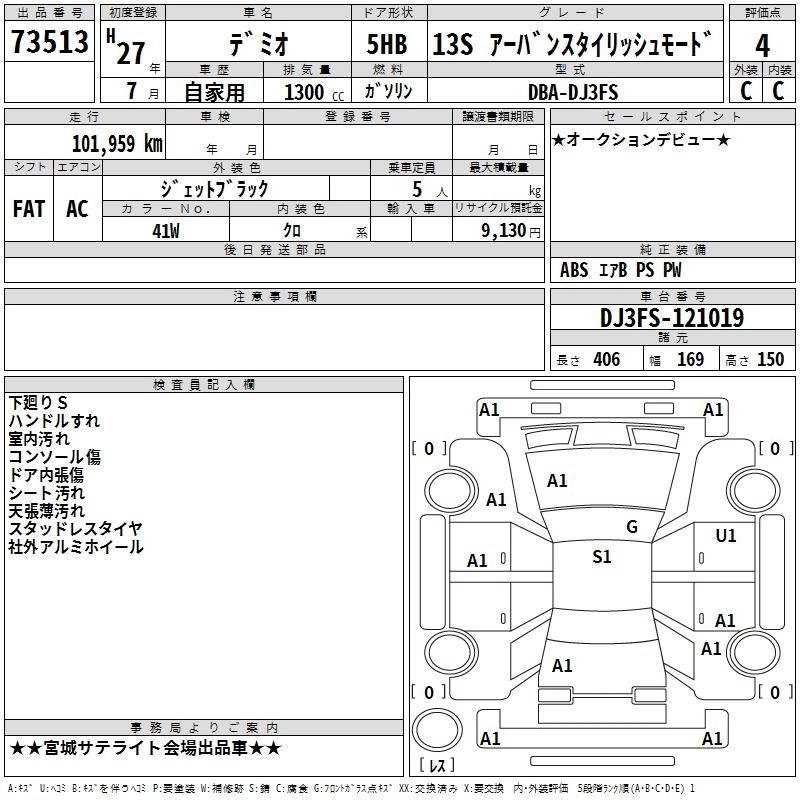Select the sales point ★オークションデビュー★

(x=641, y=139)
